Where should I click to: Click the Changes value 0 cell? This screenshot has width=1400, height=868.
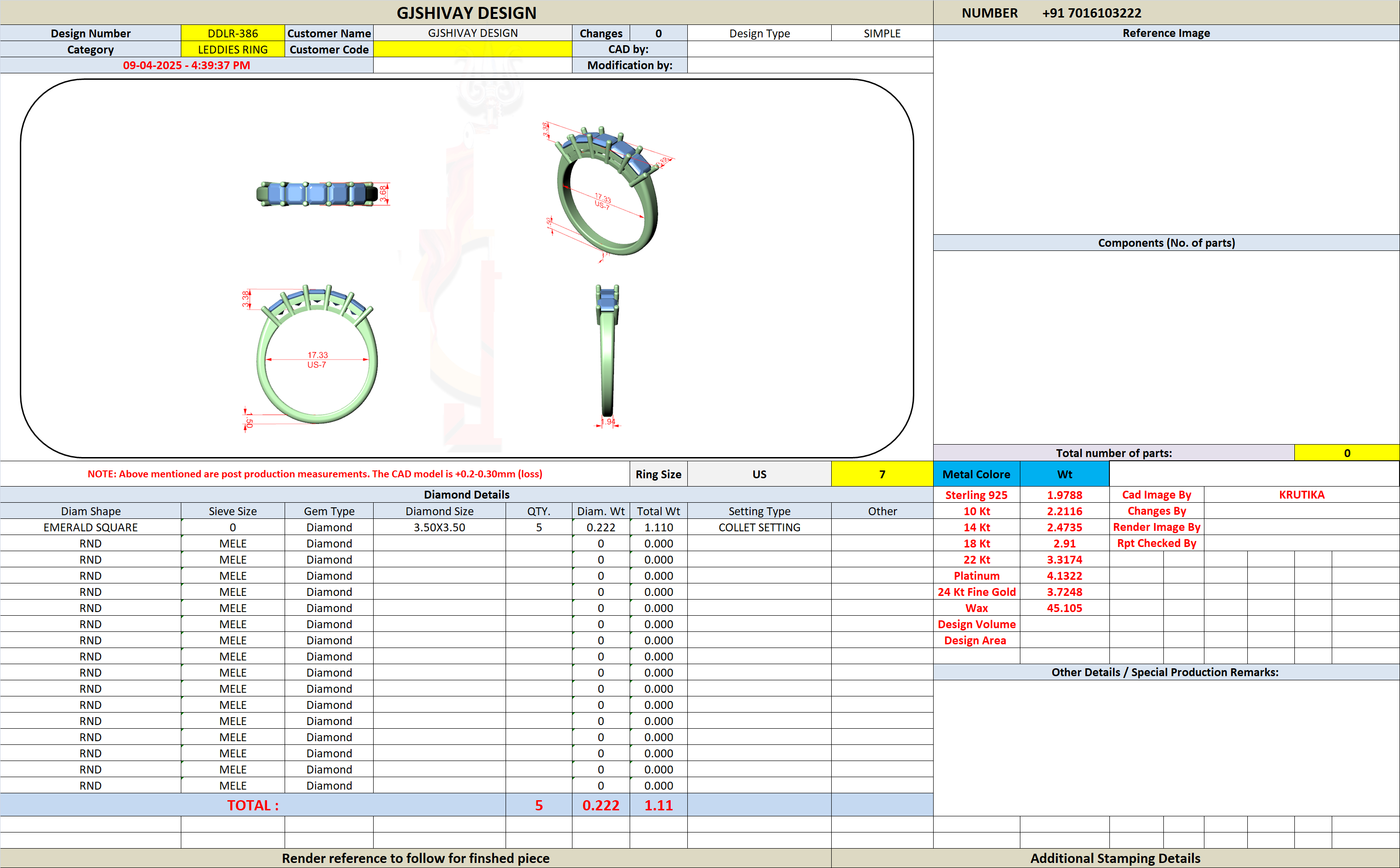click(x=658, y=33)
